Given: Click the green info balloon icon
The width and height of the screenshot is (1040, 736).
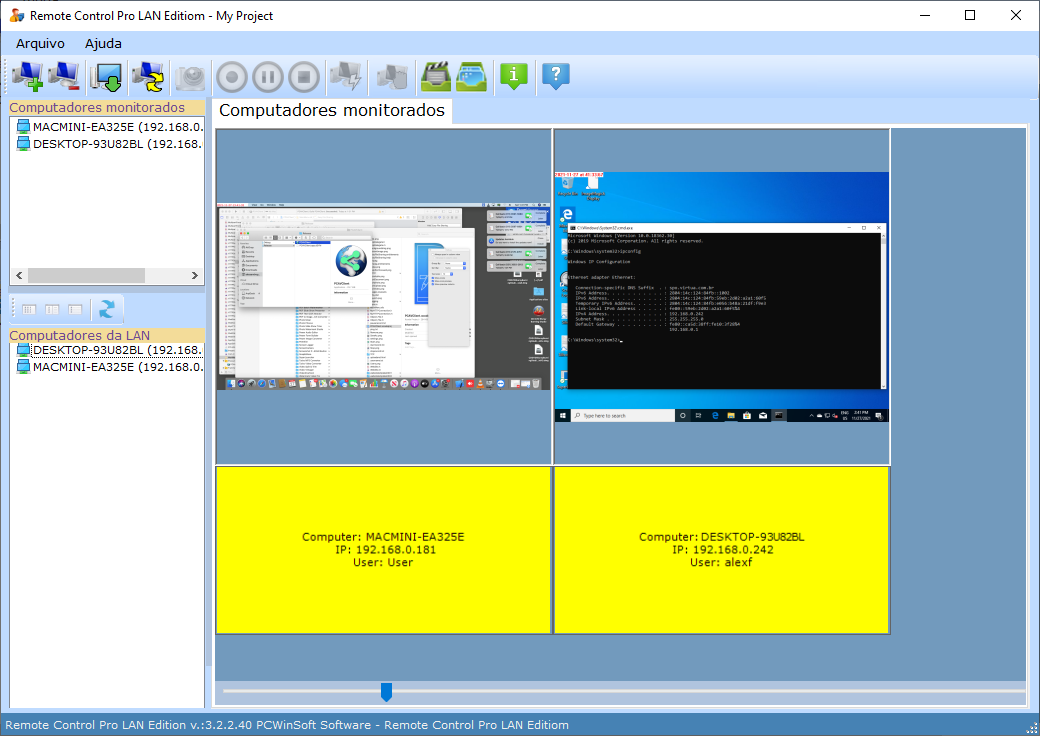Looking at the screenshot, I should click(514, 77).
